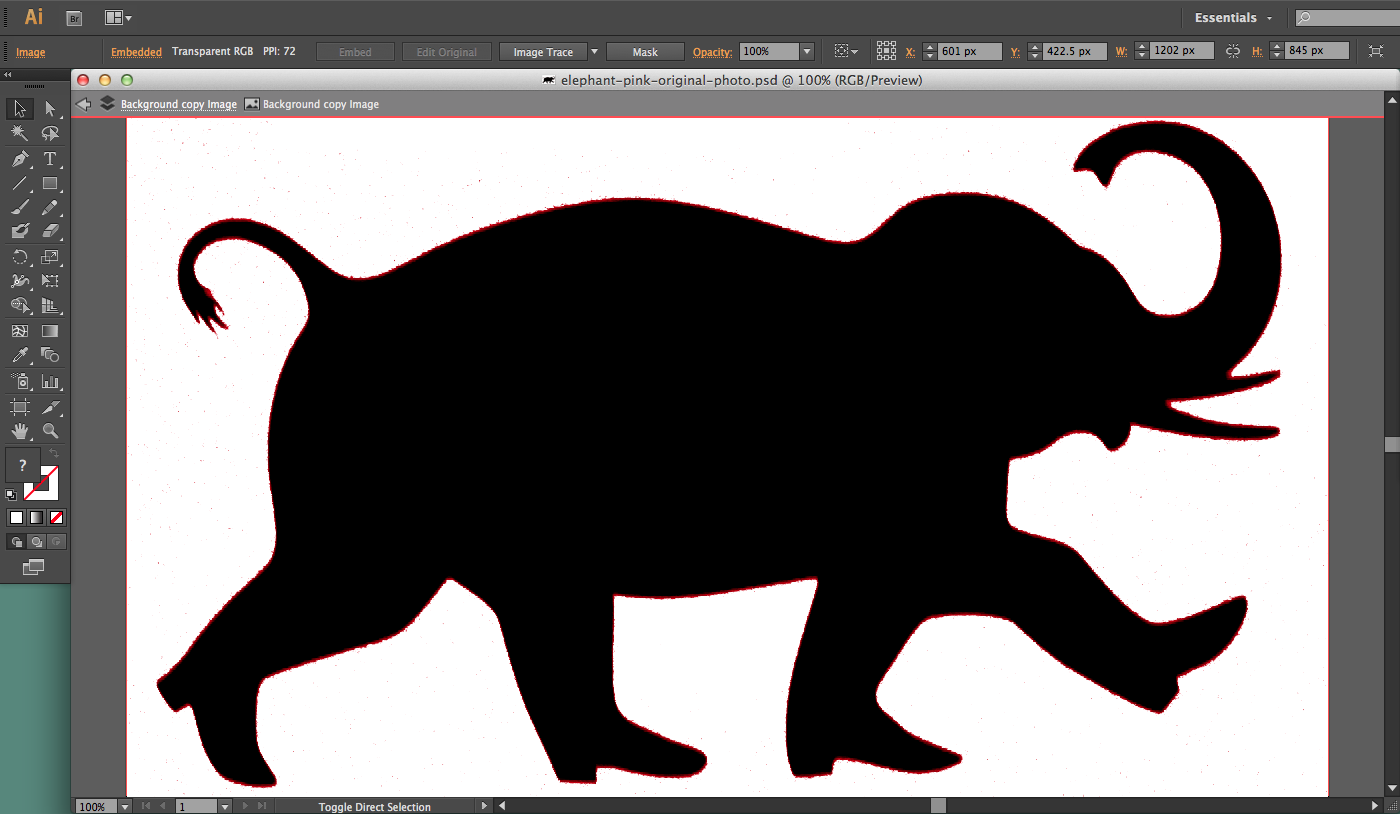Click the Reference Point grid icon
The image size is (1400, 814).
886,51
